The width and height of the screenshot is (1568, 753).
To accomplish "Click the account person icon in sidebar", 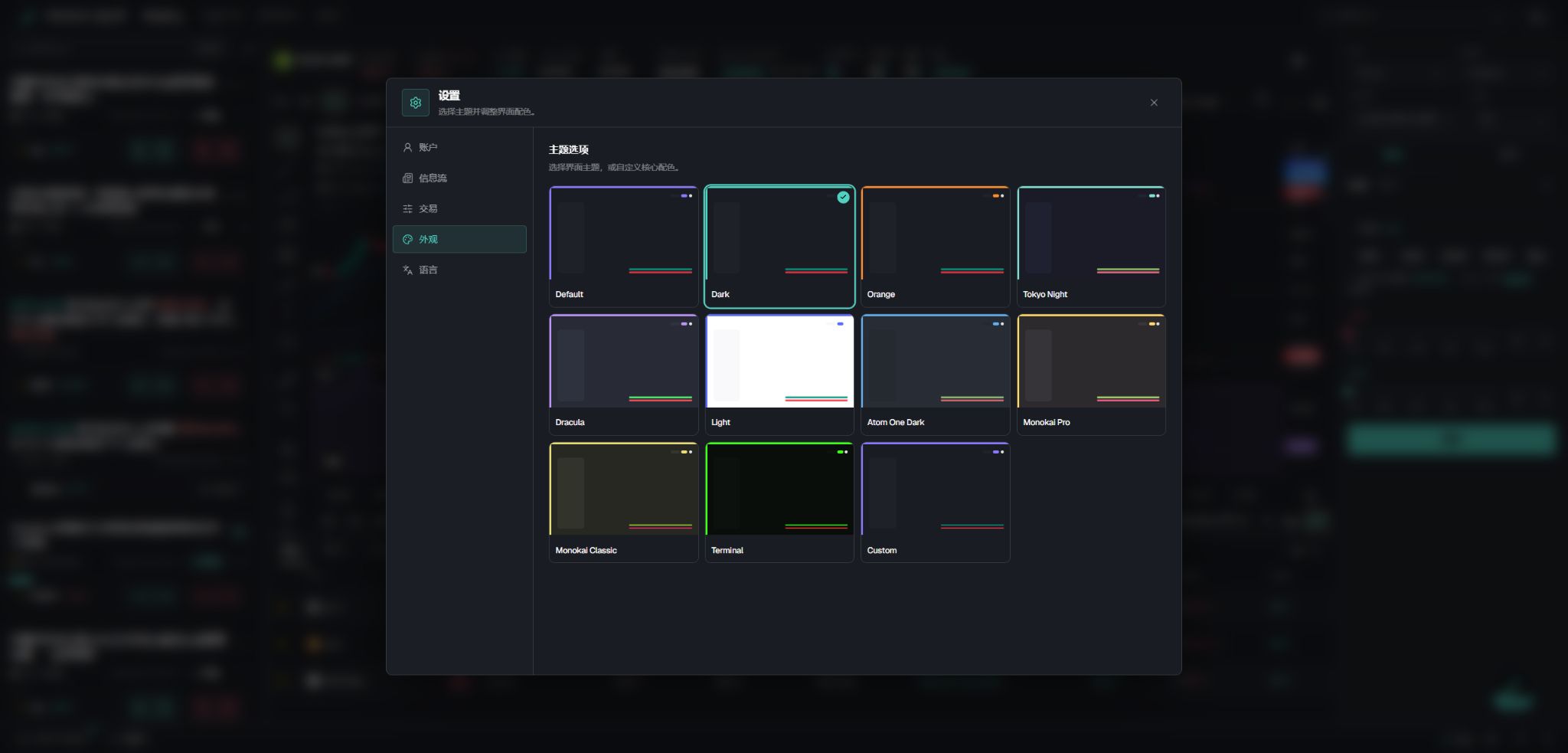I will (407, 147).
